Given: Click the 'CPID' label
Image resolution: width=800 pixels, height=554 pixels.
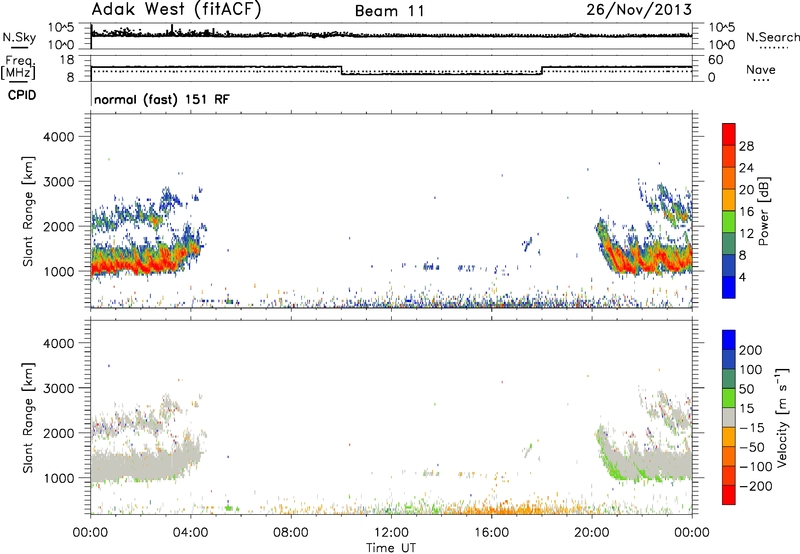Looking at the screenshot, I should (x=22, y=95).
